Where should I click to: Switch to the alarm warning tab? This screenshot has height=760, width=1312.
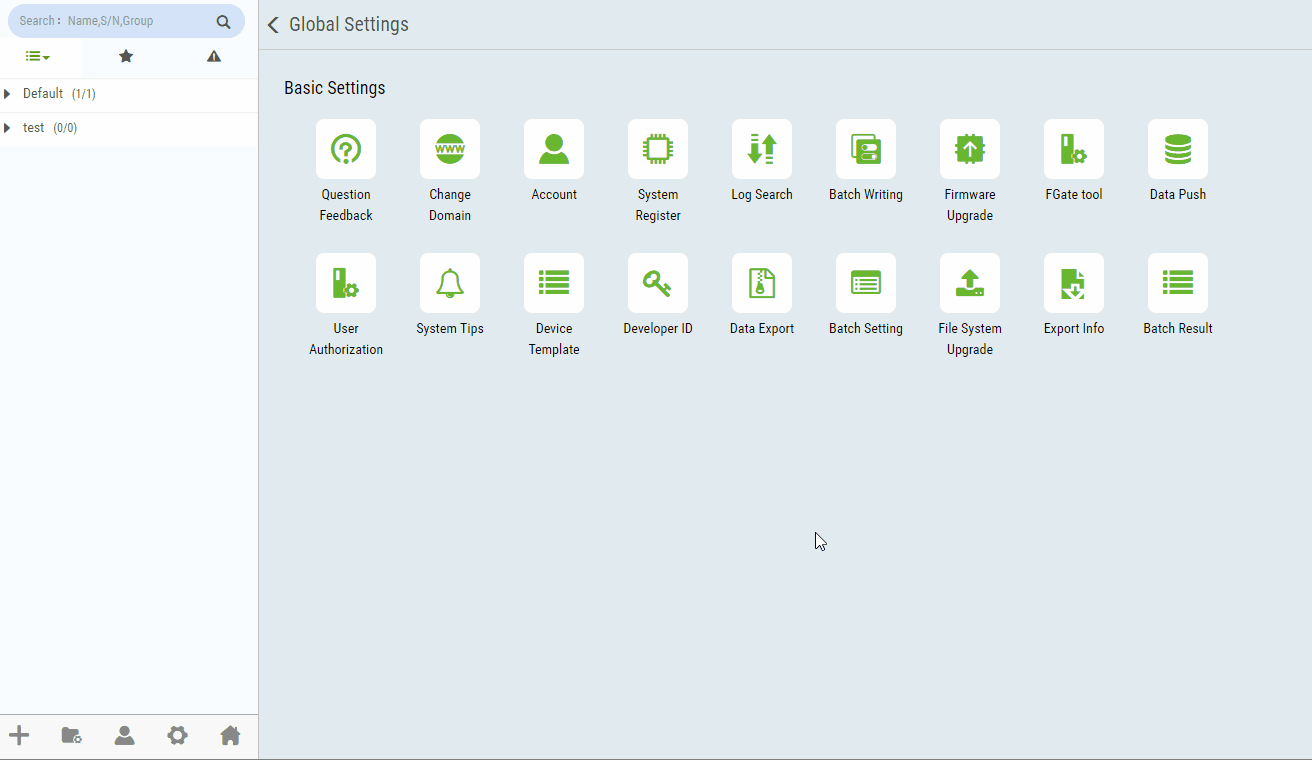[214, 57]
